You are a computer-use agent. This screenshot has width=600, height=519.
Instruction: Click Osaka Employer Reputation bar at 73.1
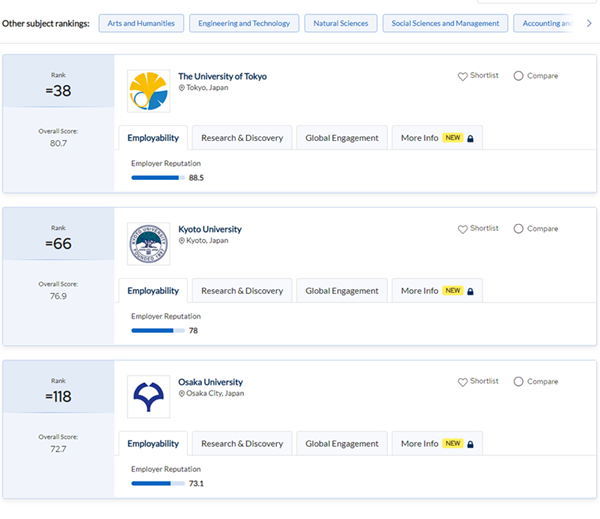tap(158, 483)
